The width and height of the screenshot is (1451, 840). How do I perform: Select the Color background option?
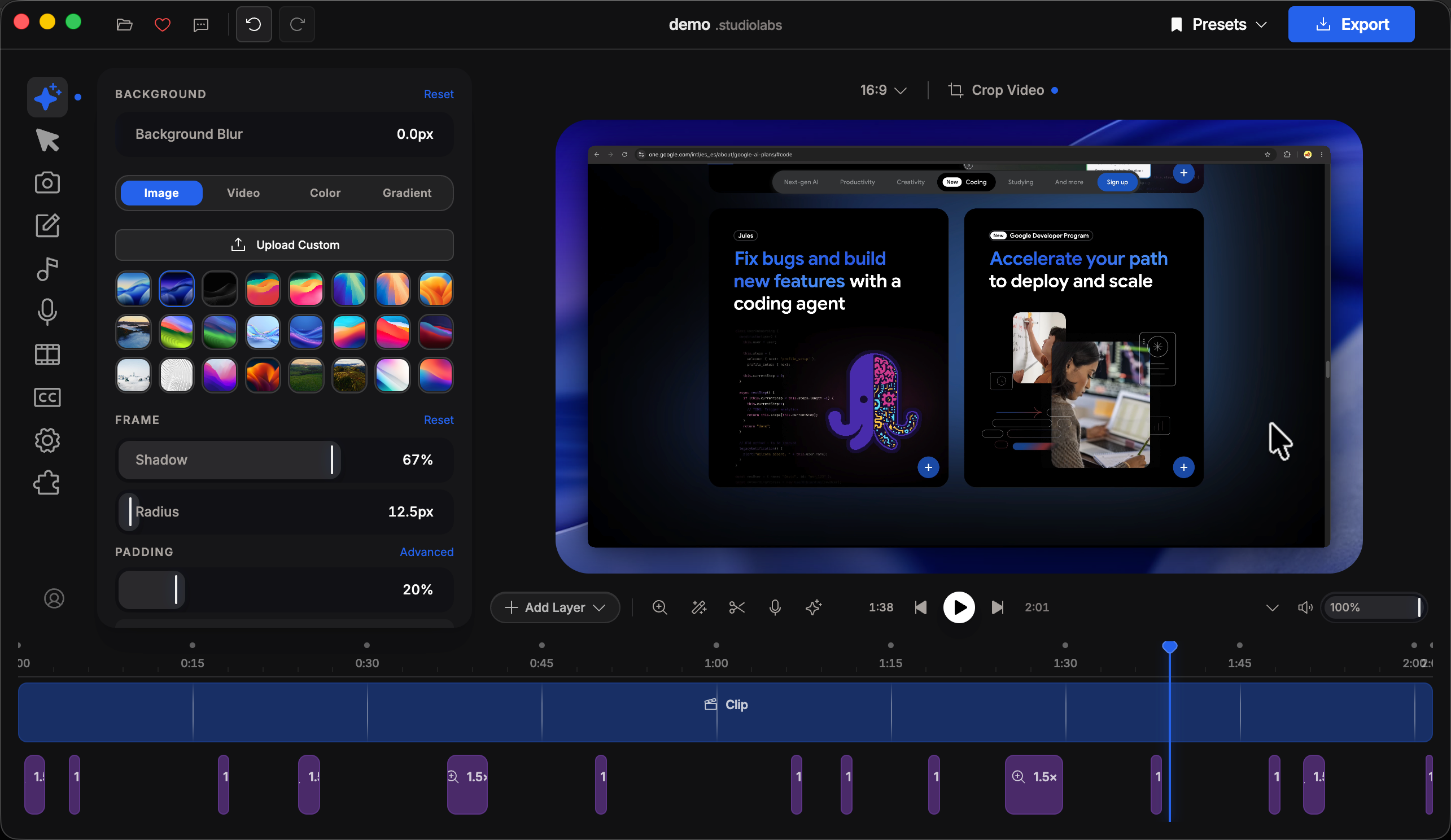pyautogui.click(x=325, y=193)
